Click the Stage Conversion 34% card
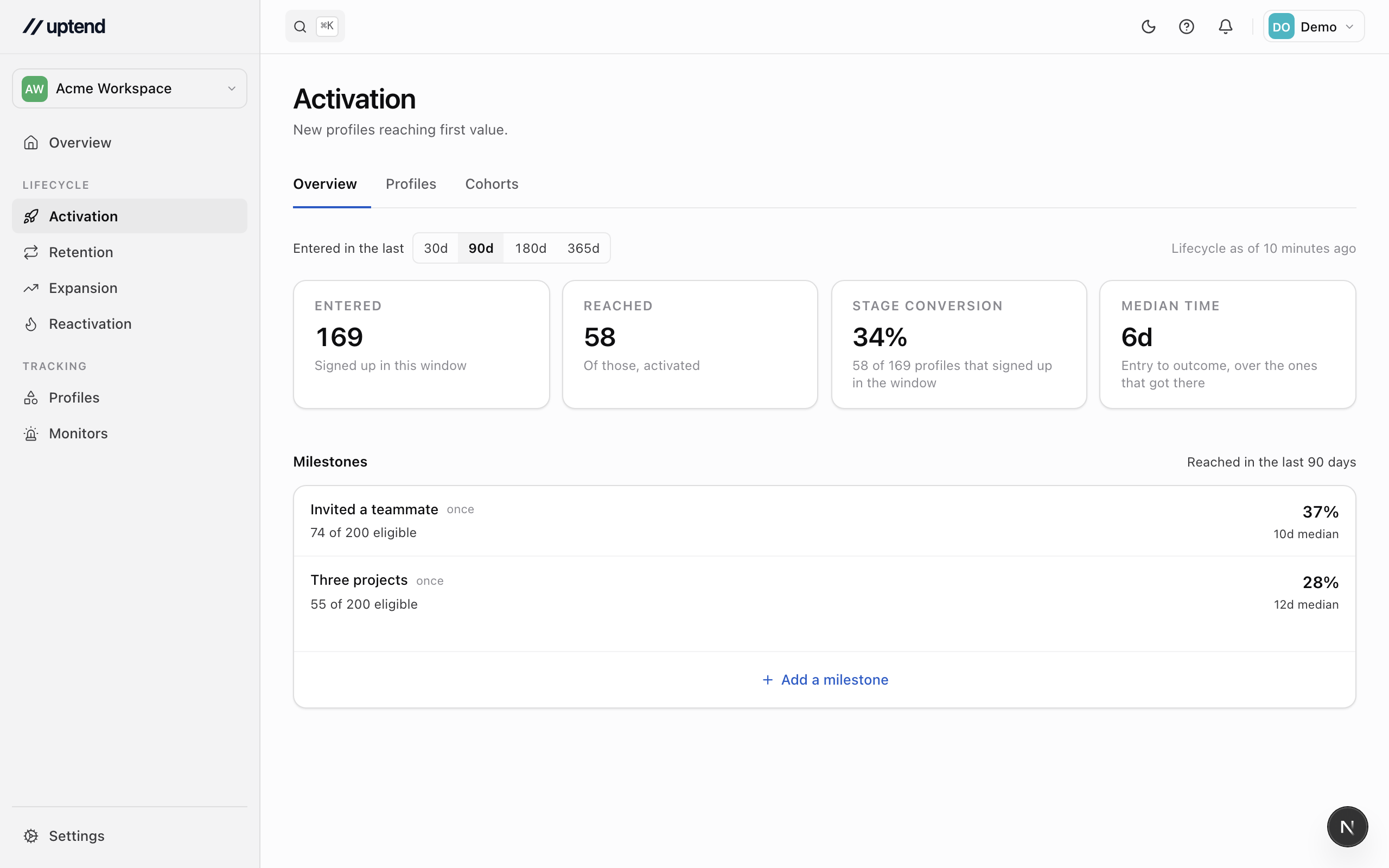Viewport: 1389px width, 868px height. point(959,344)
